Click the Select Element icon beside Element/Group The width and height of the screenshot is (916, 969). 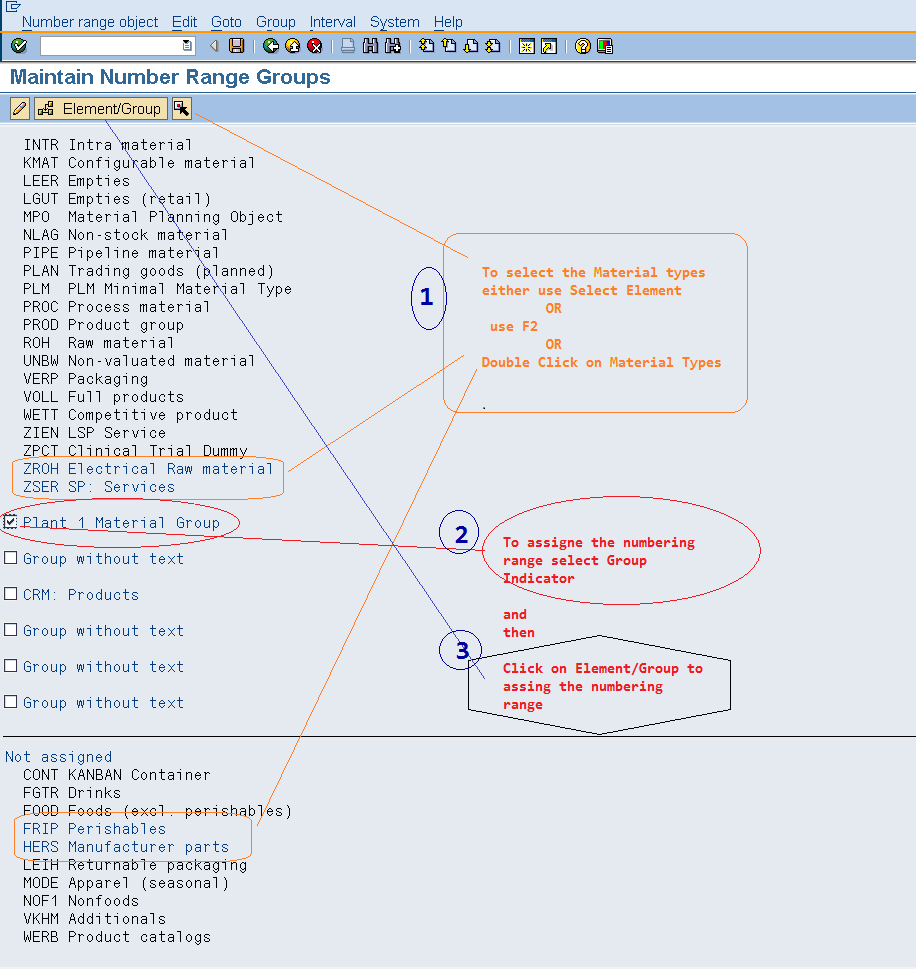point(181,108)
